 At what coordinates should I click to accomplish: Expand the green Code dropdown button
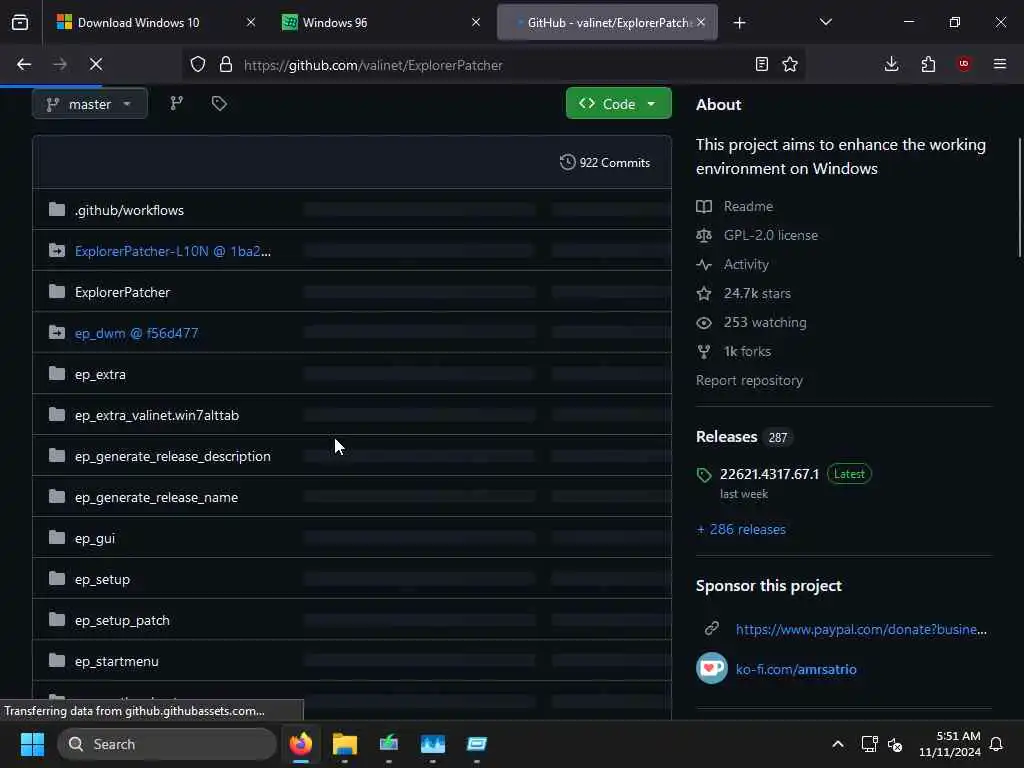[618, 104]
